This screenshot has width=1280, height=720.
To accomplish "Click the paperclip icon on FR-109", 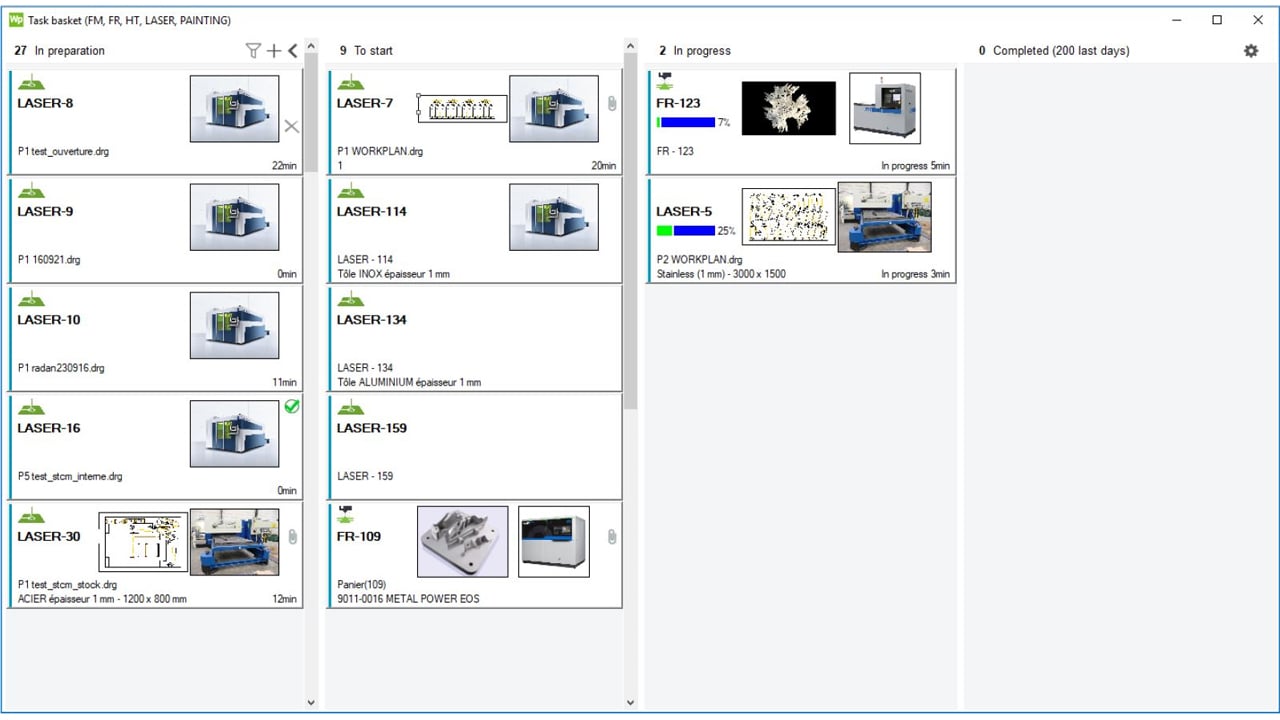I will pos(612,537).
